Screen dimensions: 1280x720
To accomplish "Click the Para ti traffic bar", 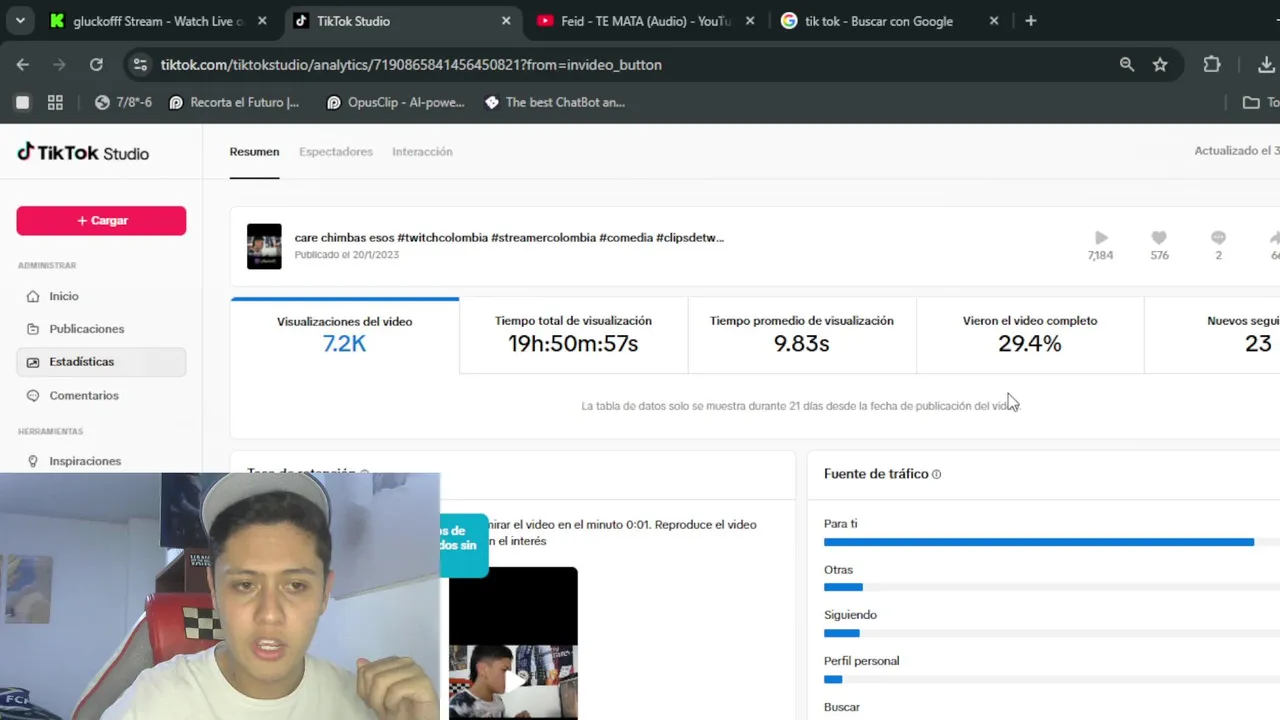I will pyautogui.click(x=1052, y=542).
